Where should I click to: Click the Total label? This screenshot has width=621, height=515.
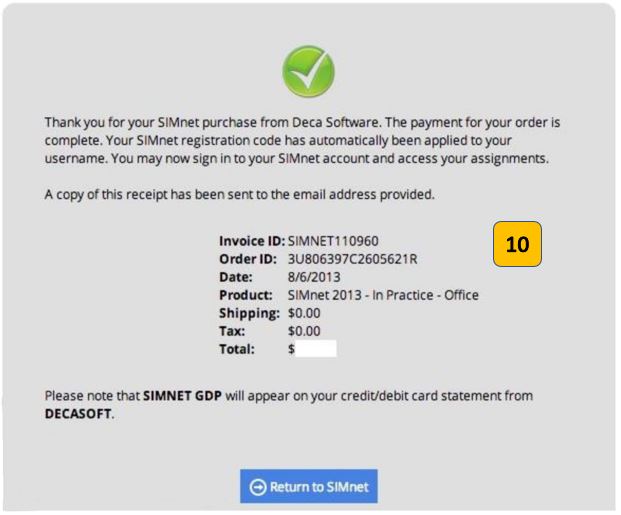(x=237, y=349)
